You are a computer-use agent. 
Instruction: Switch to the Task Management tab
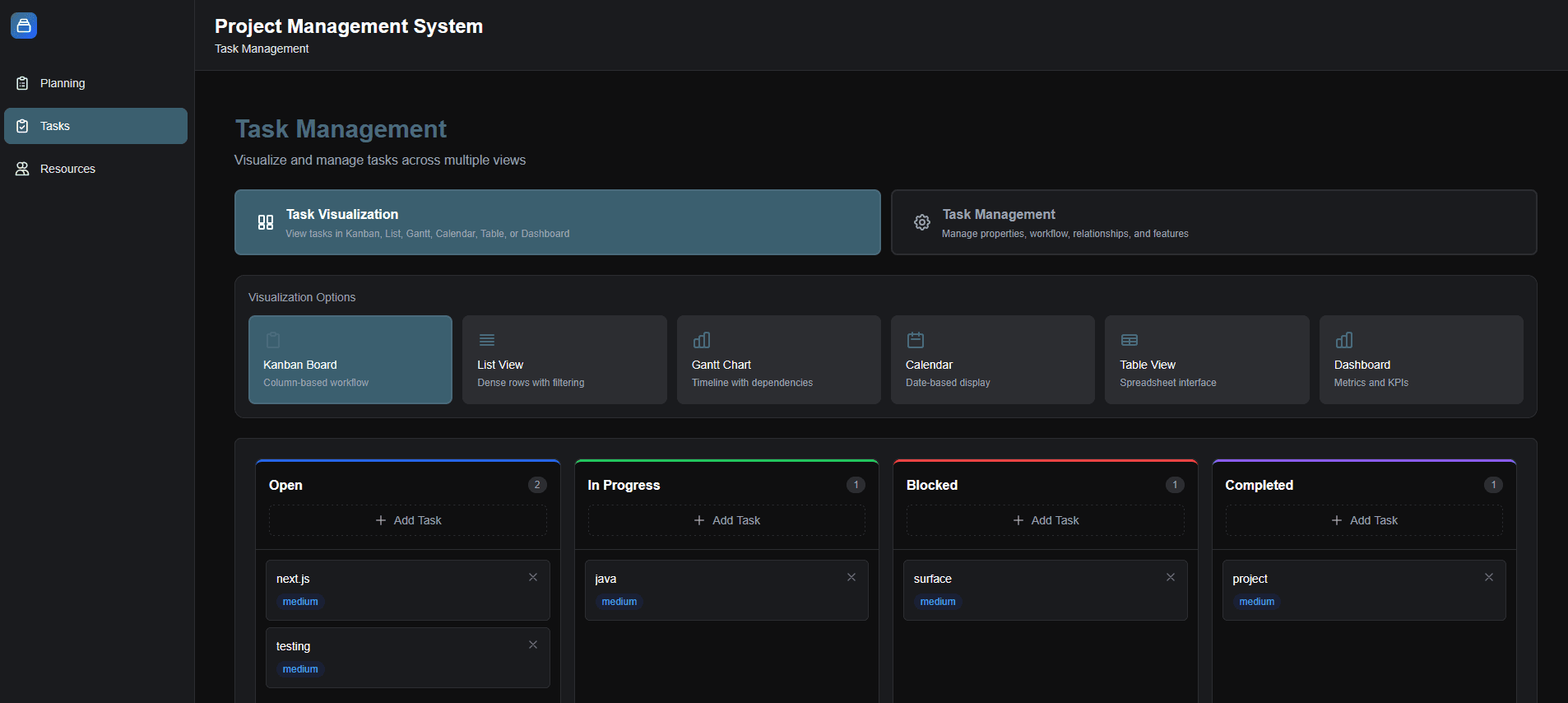point(1214,222)
